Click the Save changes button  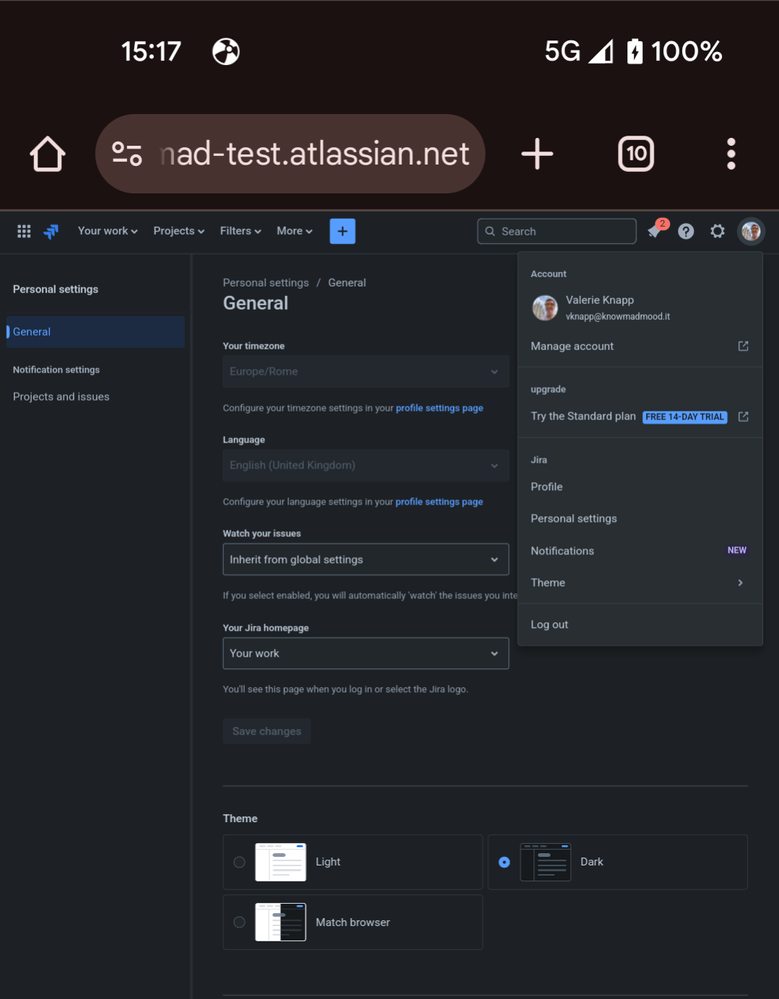[x=267, y=731]
